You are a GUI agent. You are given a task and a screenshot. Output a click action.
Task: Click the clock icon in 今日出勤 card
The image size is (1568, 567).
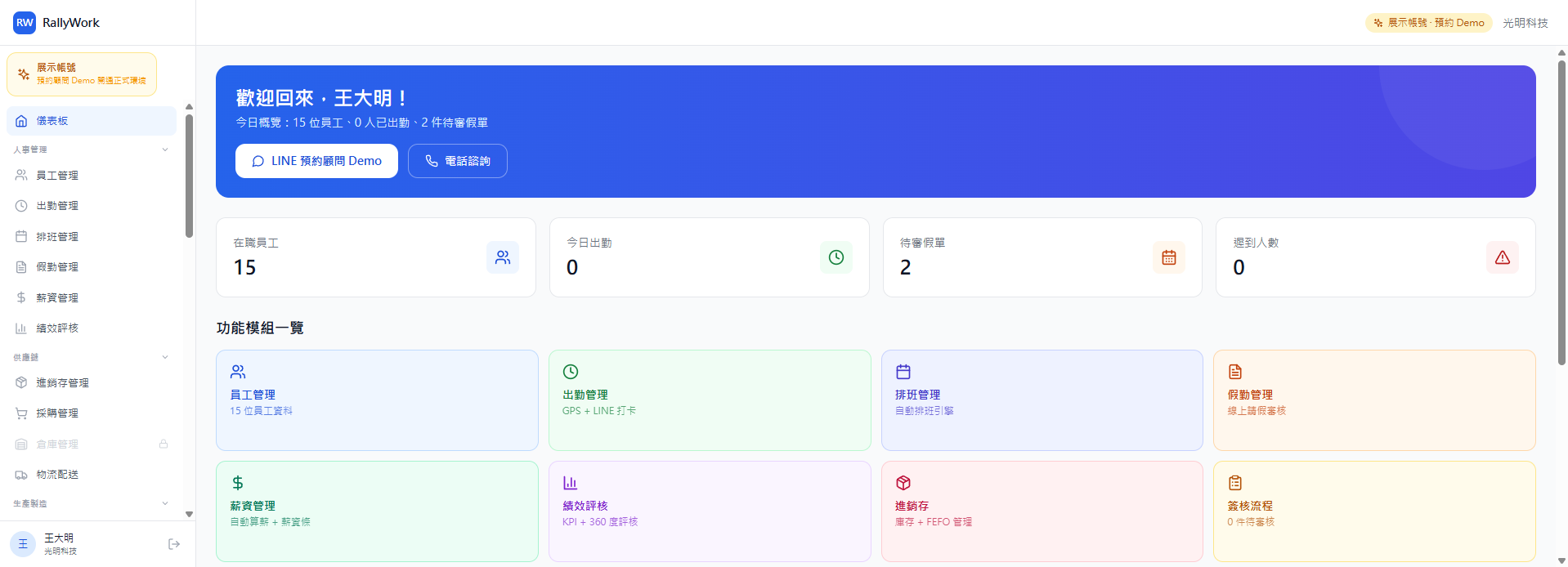coord(836,257)
